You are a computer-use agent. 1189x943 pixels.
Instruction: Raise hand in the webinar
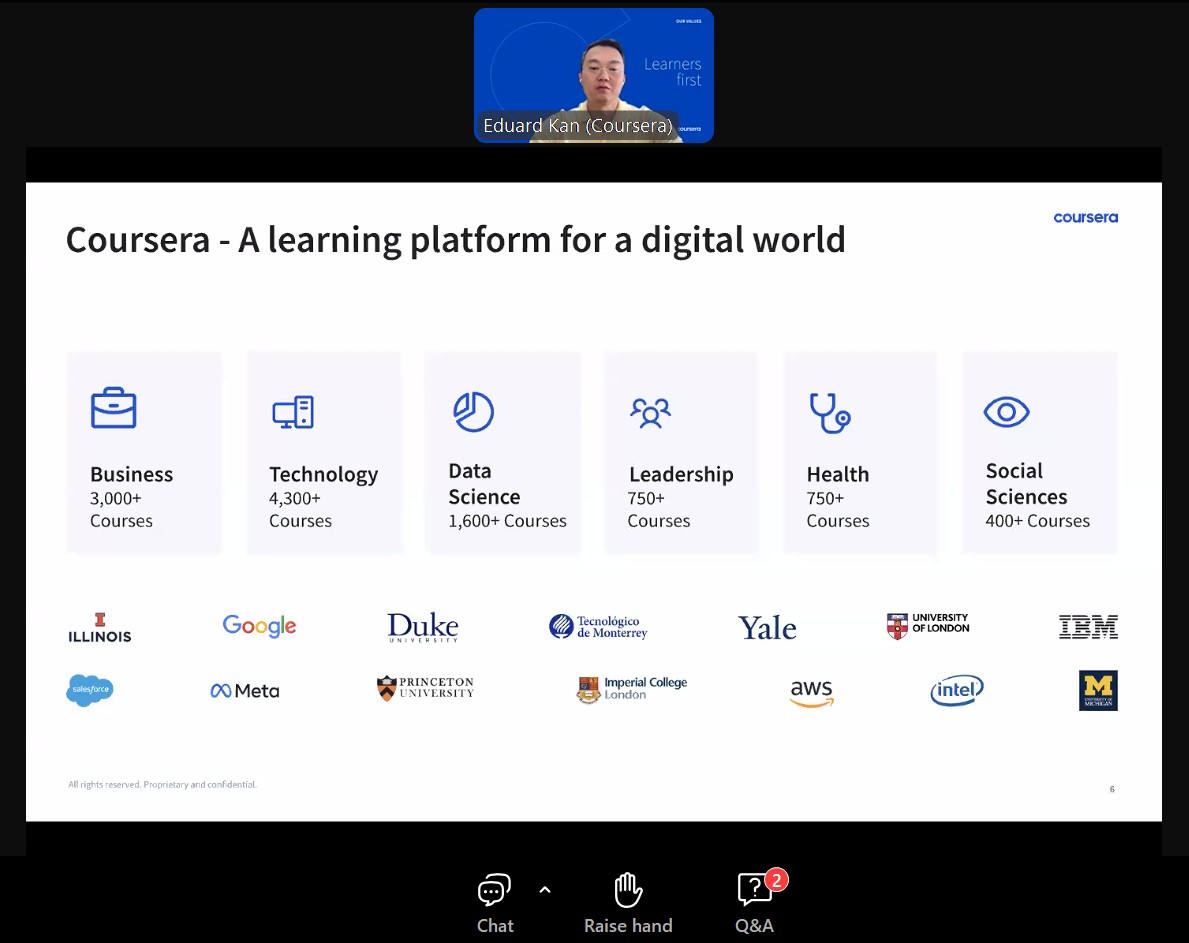point(628,904)
